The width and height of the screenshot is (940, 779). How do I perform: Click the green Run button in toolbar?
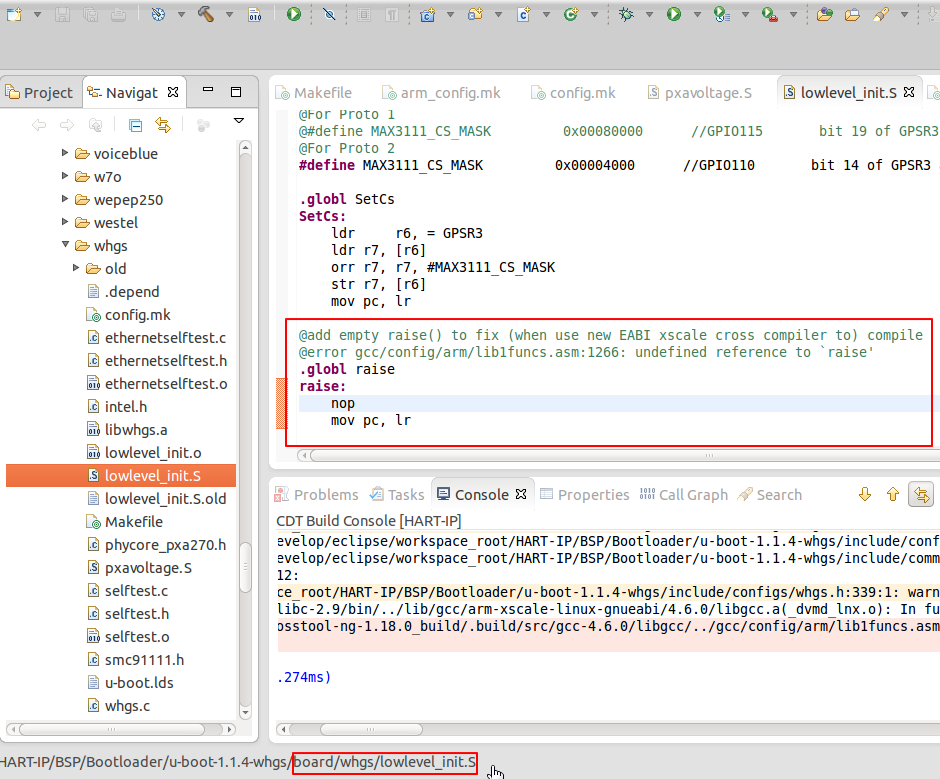coord(674,14)
